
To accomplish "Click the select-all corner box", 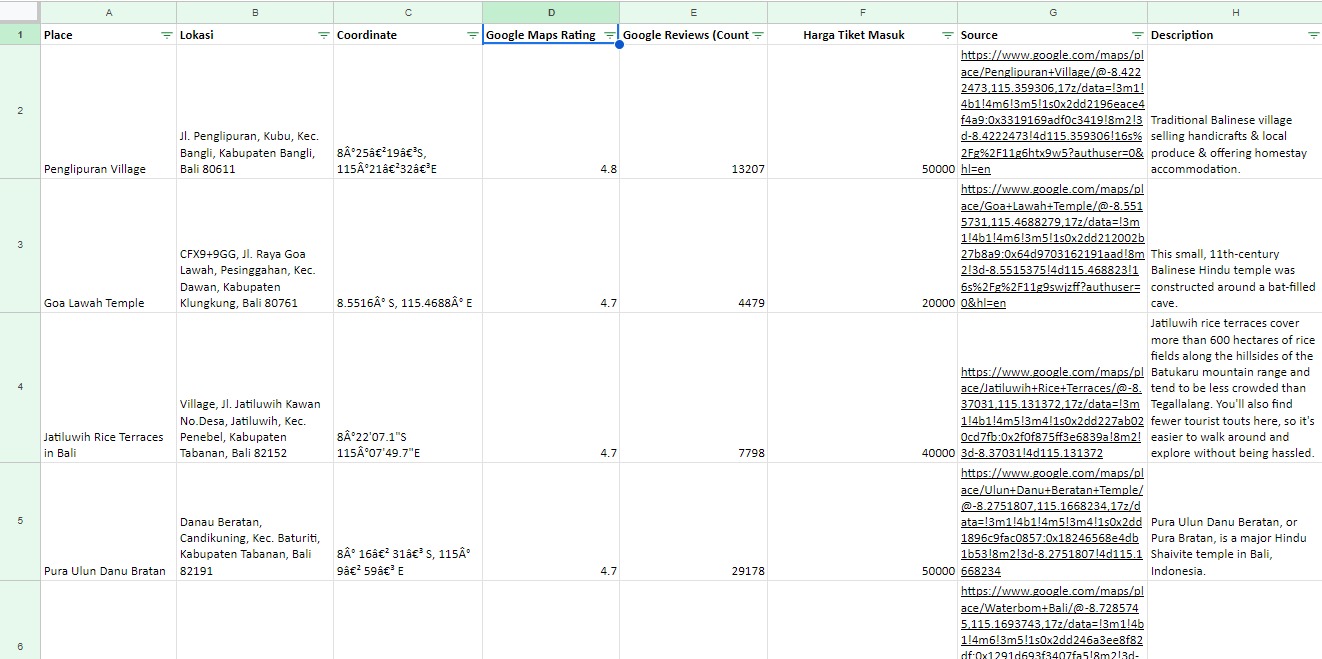I will (20, 12).
